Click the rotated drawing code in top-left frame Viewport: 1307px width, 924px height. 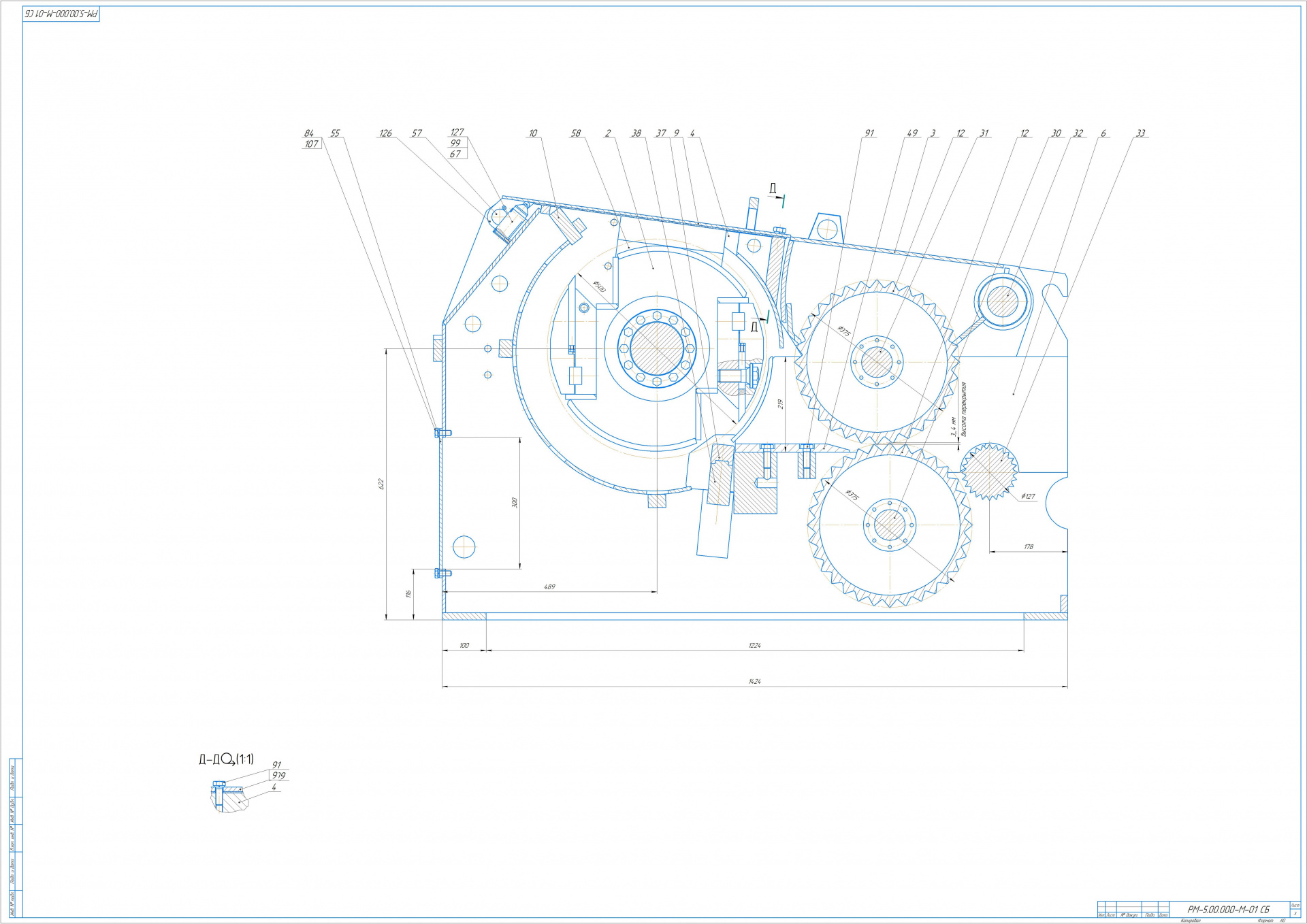[x=61, y=14]
